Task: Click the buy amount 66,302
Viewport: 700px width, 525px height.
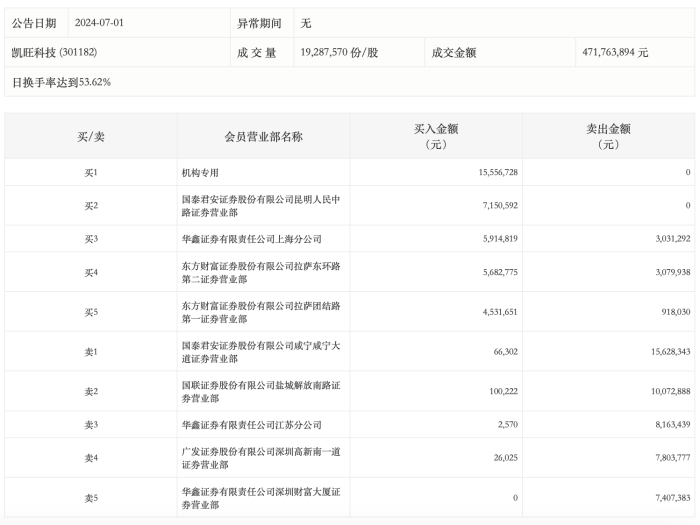Action: [x=506, y=351]
